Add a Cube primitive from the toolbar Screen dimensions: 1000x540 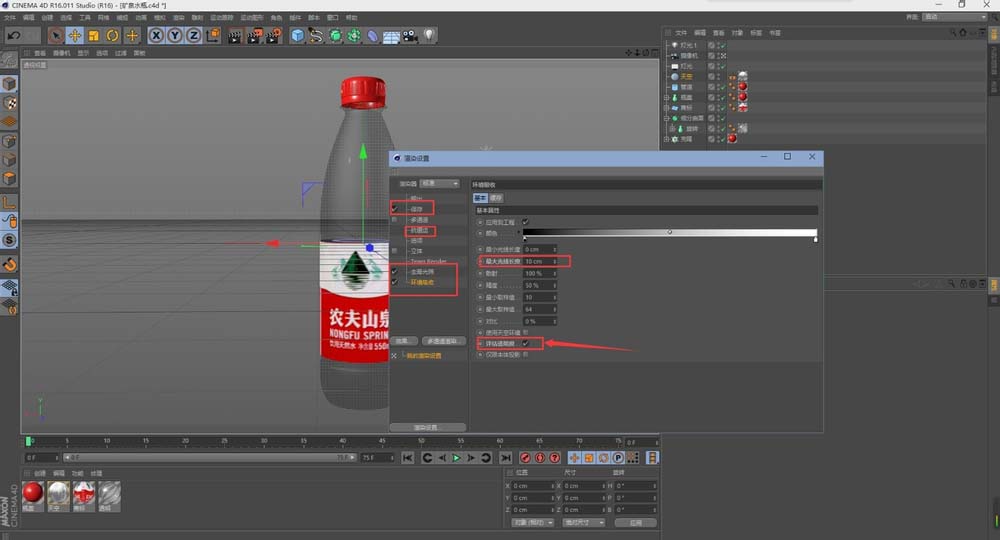point(297,36)
